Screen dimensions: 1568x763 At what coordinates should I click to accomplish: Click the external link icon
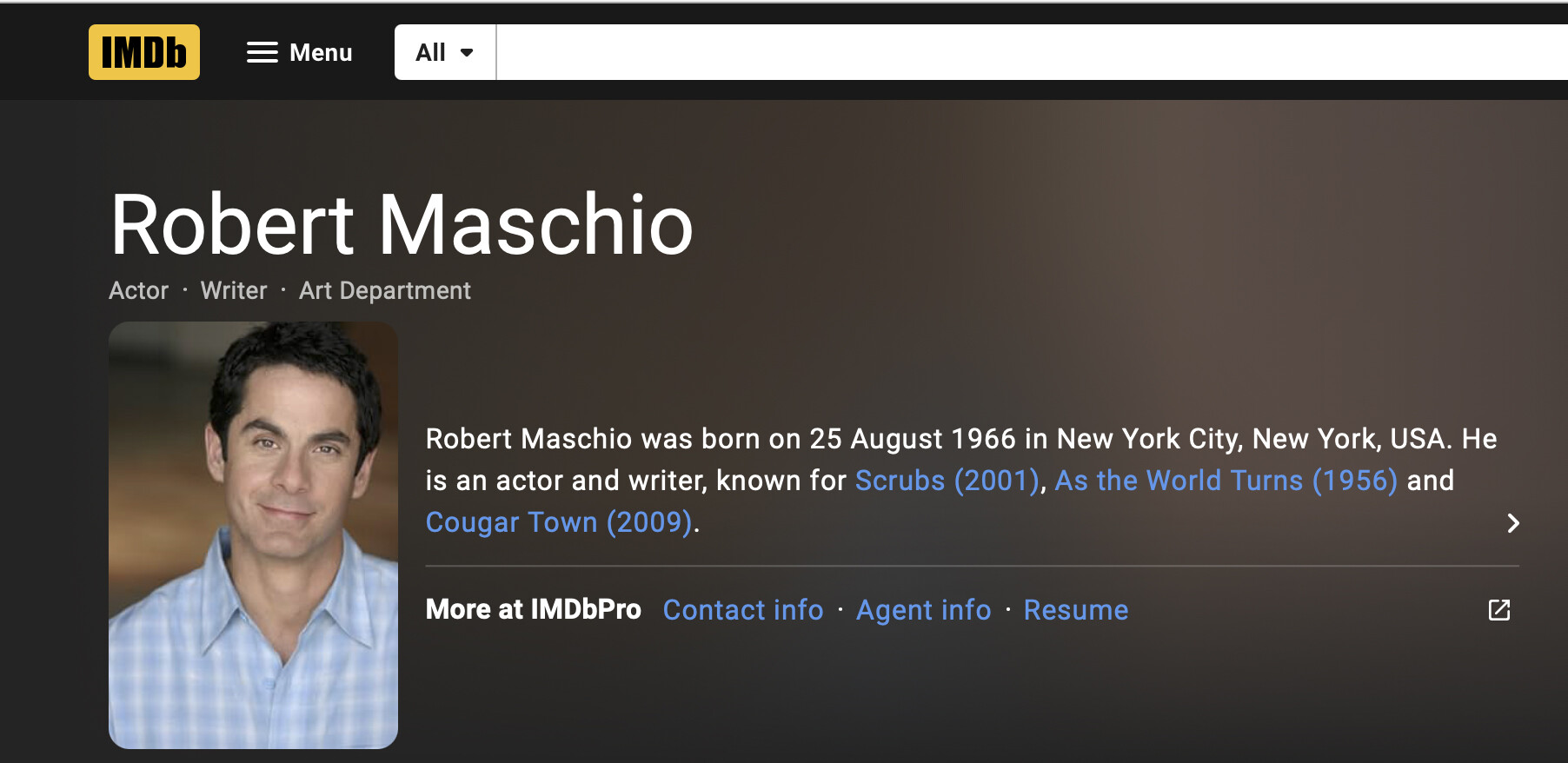tap(1498, 610)
